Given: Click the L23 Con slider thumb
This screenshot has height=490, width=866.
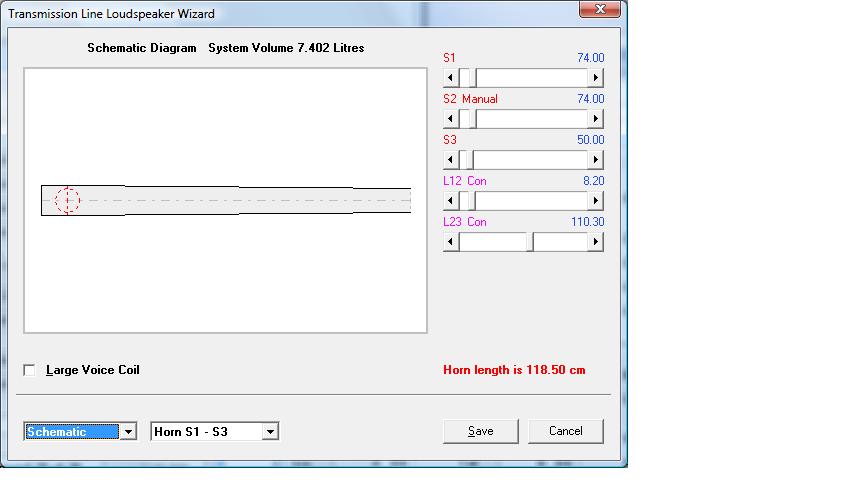Looking at the screenshot, I should click(530, 242).
